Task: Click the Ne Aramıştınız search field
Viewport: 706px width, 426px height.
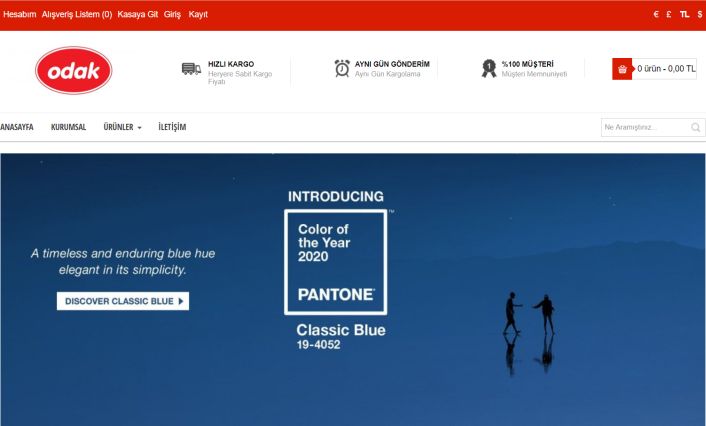Action: [643, 127]
